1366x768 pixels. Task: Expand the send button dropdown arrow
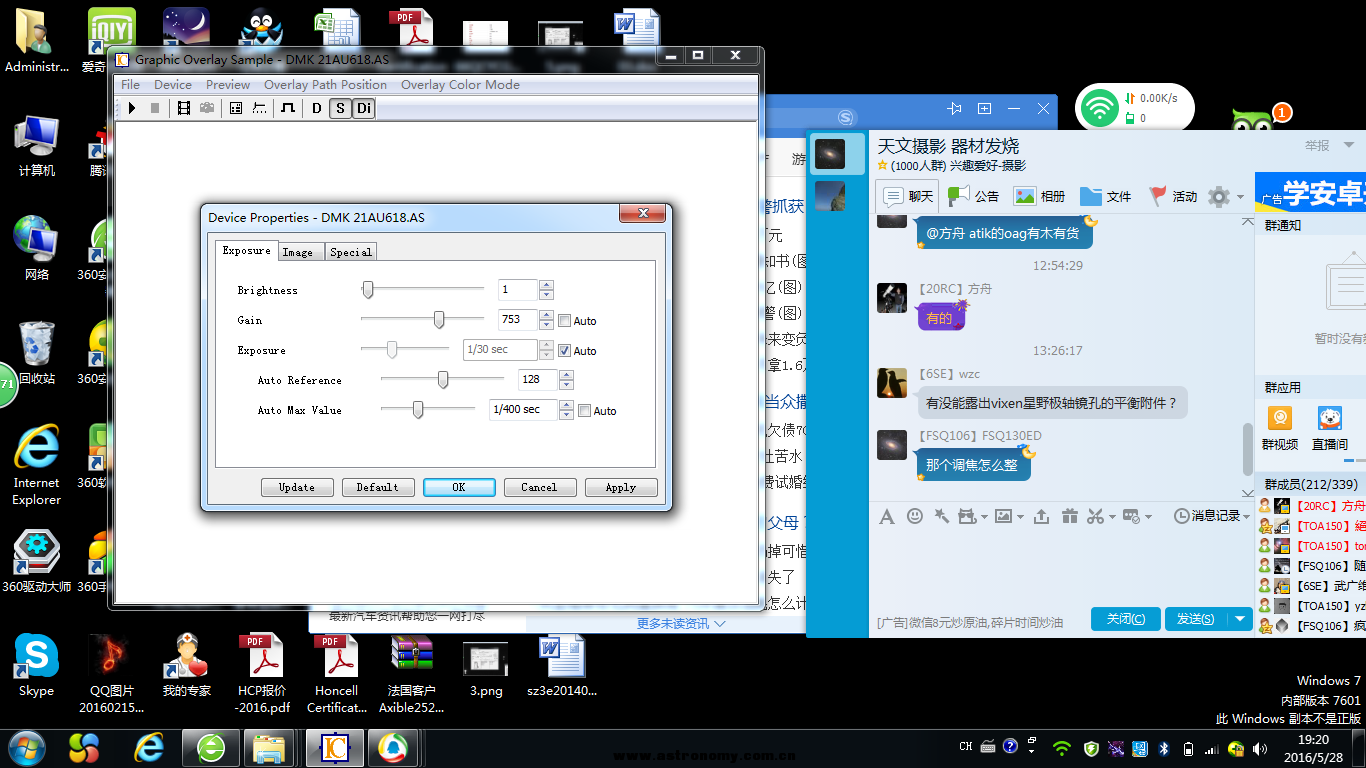(1240, 619)
